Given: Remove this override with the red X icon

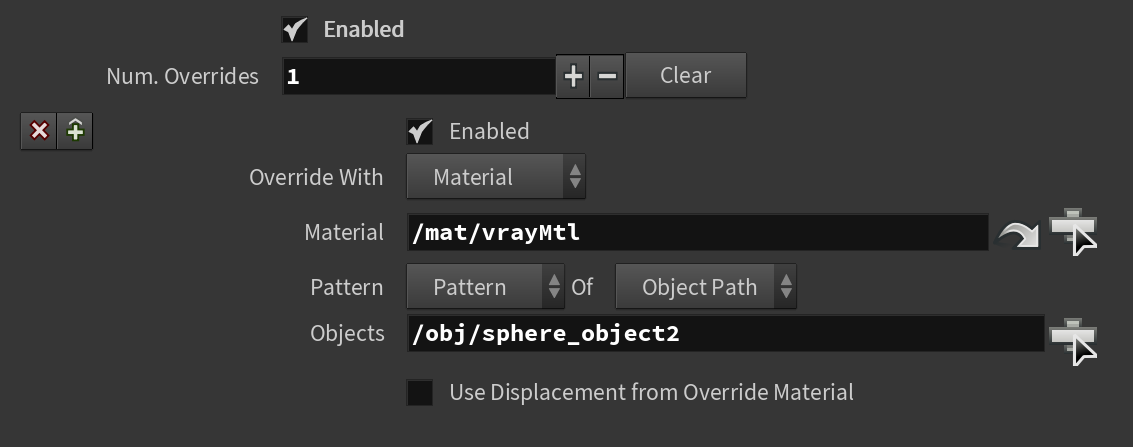Looking at the screenshot, I should [38, 131].
